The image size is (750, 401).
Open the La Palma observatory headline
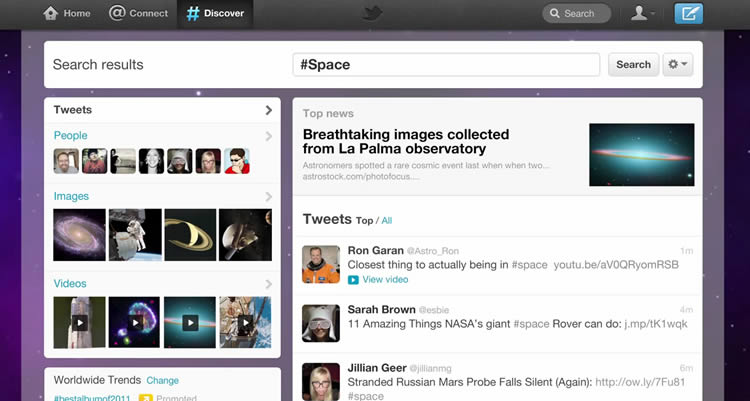(x=406, y=142)
